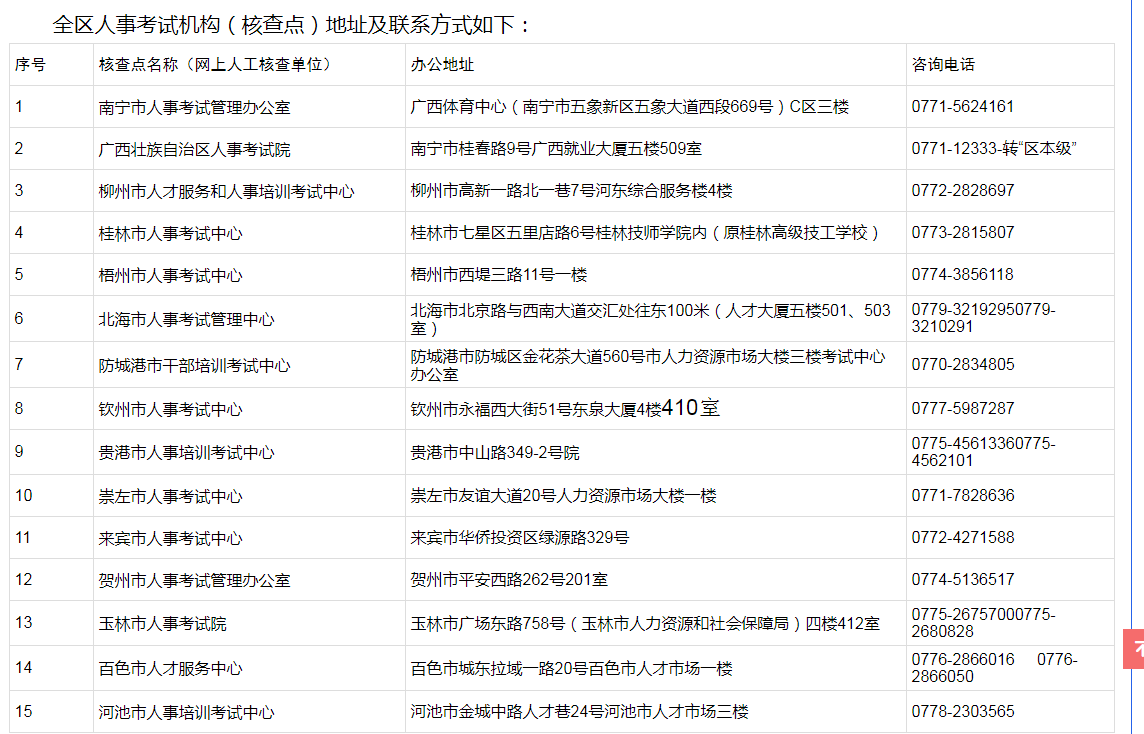Click address 贺州市平安西路262号201室
The height and width of the screenshot is (734, 1144).
(x=509, y=580)
